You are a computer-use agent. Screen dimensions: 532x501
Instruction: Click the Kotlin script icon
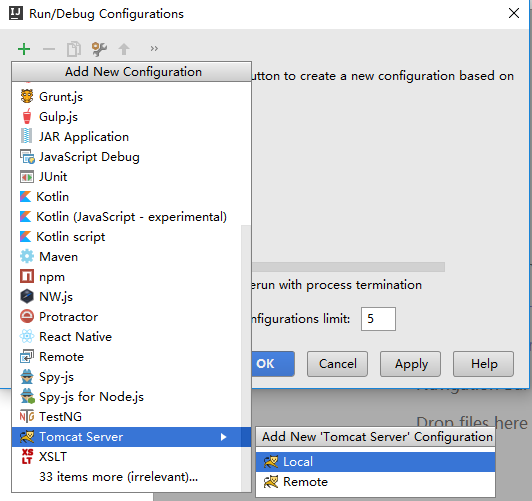click(x=25, y=236)
